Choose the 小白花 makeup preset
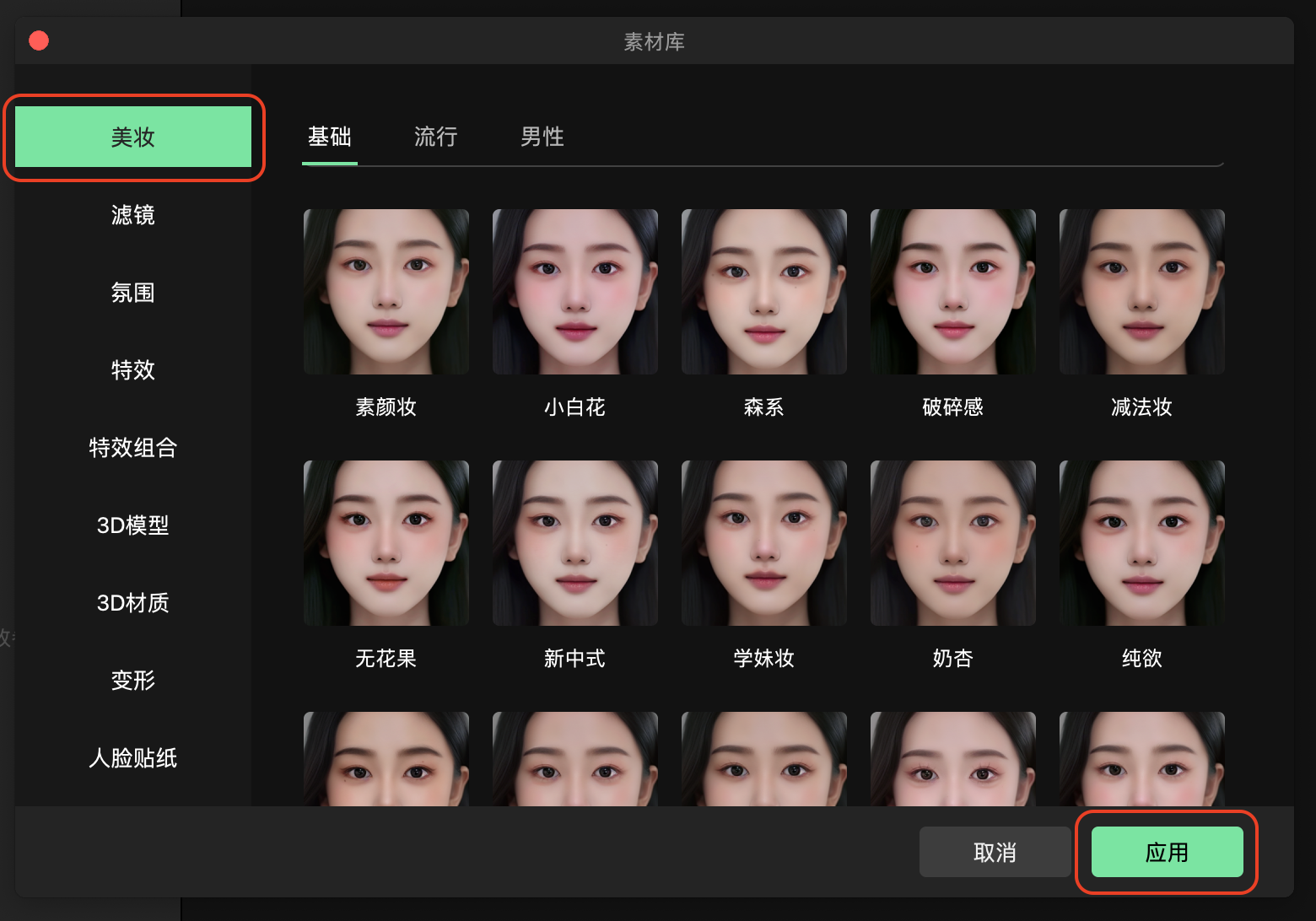1316x921 pixels. coord(574,292)
